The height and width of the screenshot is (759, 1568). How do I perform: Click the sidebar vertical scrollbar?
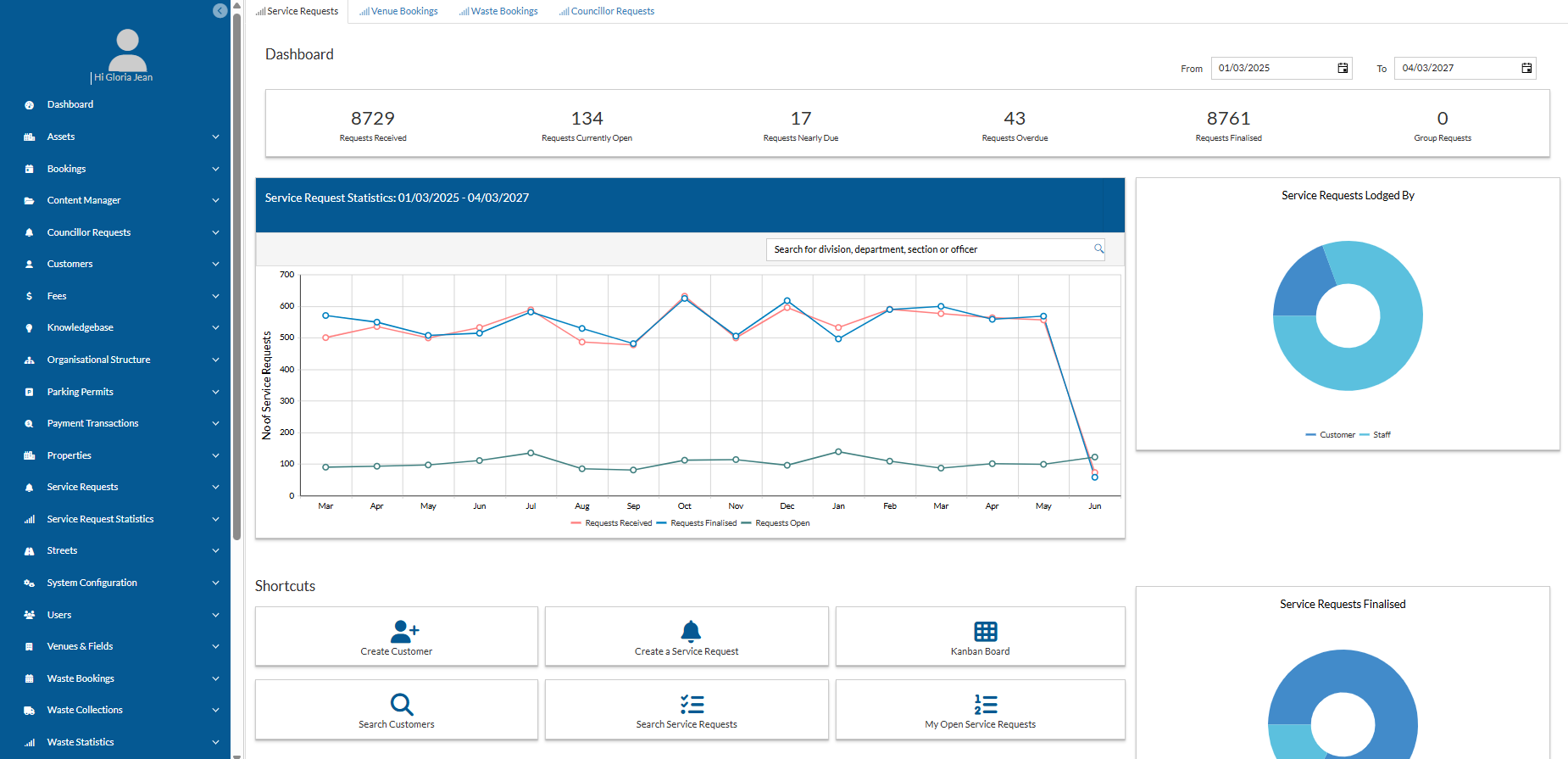[x=236, y=276]
